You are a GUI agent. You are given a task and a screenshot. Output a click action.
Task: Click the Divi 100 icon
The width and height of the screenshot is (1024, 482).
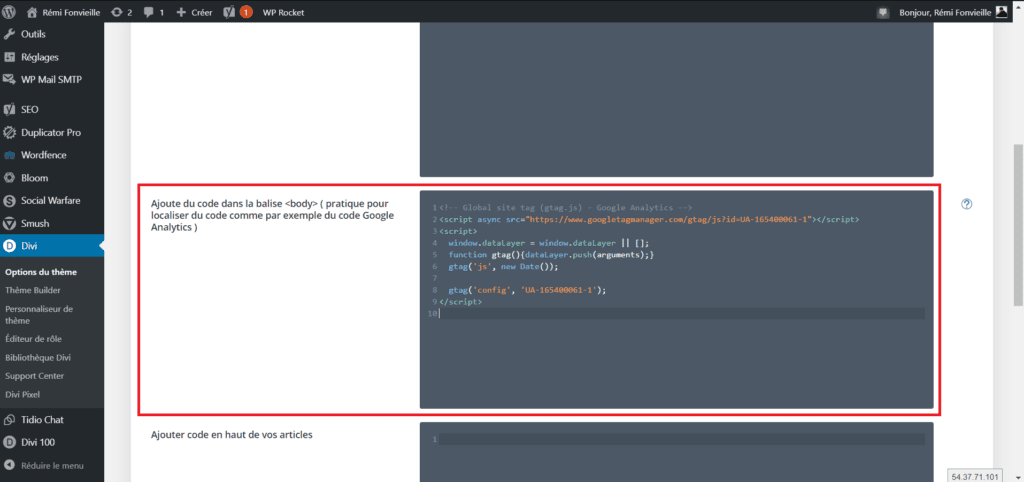pos(10,442)
